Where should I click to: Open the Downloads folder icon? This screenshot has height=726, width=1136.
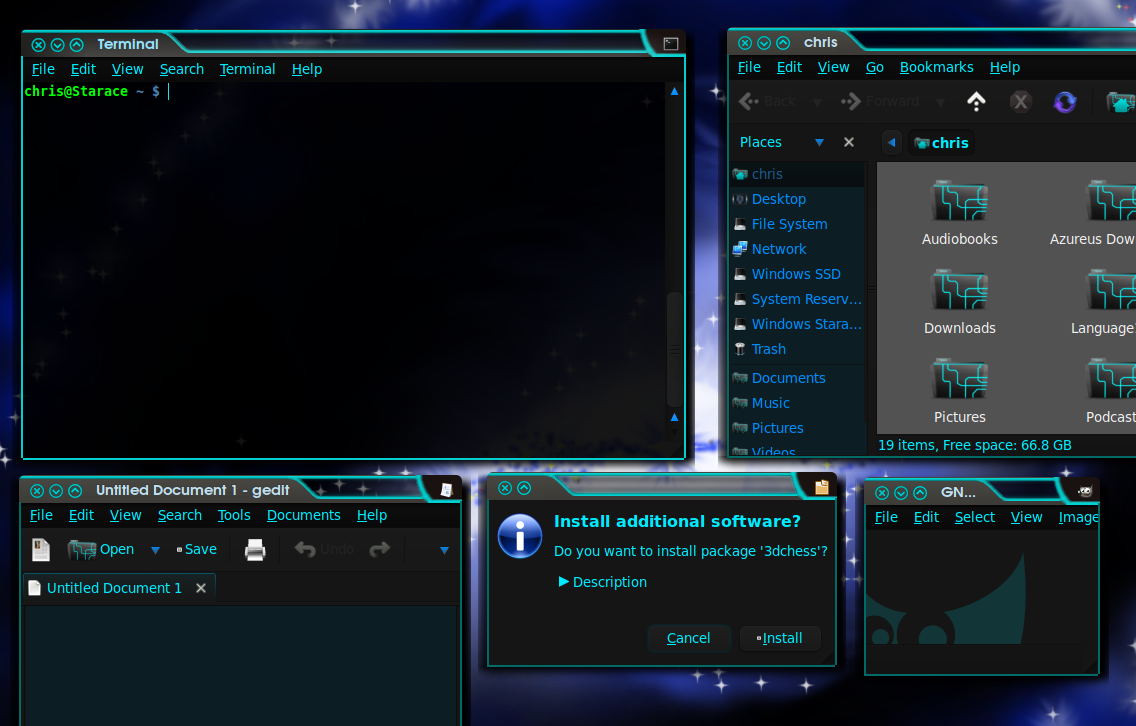click(959, 289)
